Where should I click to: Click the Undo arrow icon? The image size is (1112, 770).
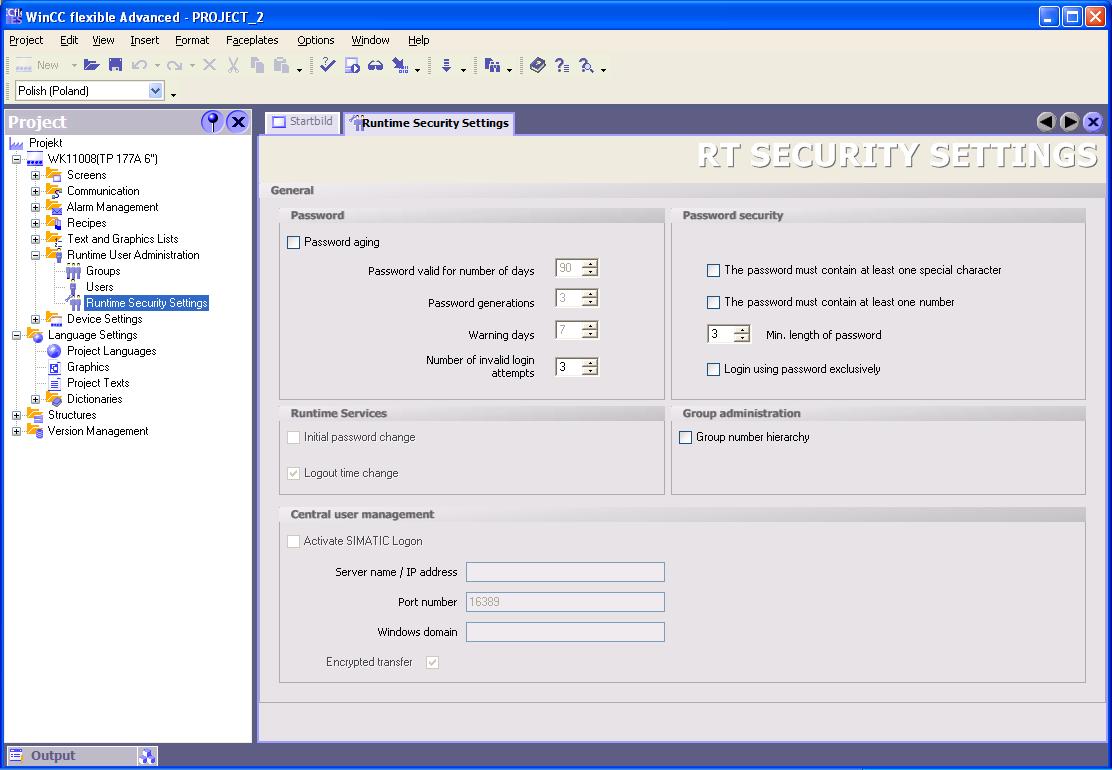click(140, 65)
